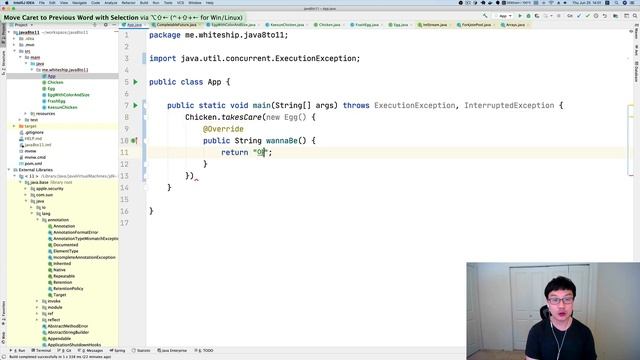Select Chicken class in project tree
Image resolution: width=640 pixels, height=360 pixels.
point(55,82)
